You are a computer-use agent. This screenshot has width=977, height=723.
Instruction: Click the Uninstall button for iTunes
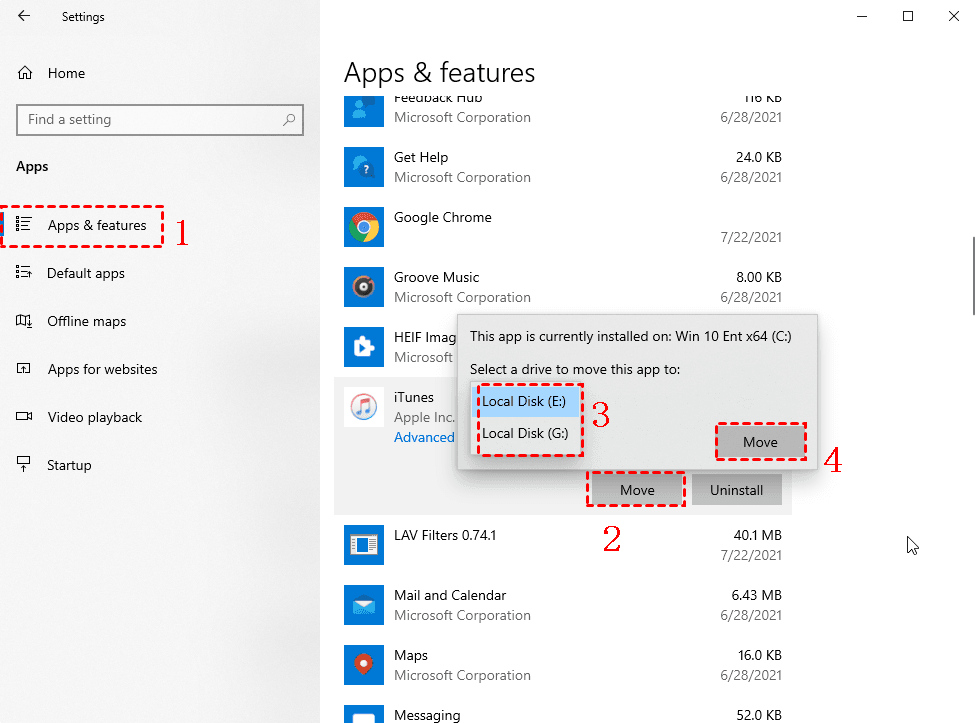(x=737, y=489)
